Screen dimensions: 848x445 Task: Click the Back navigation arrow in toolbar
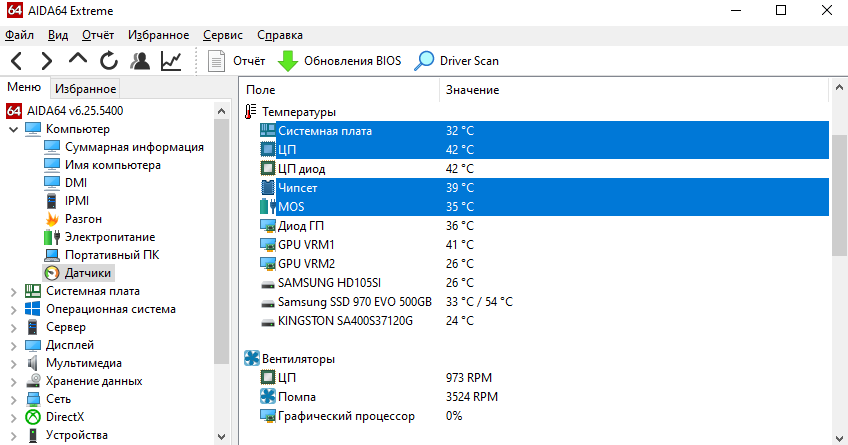point(18,61)
